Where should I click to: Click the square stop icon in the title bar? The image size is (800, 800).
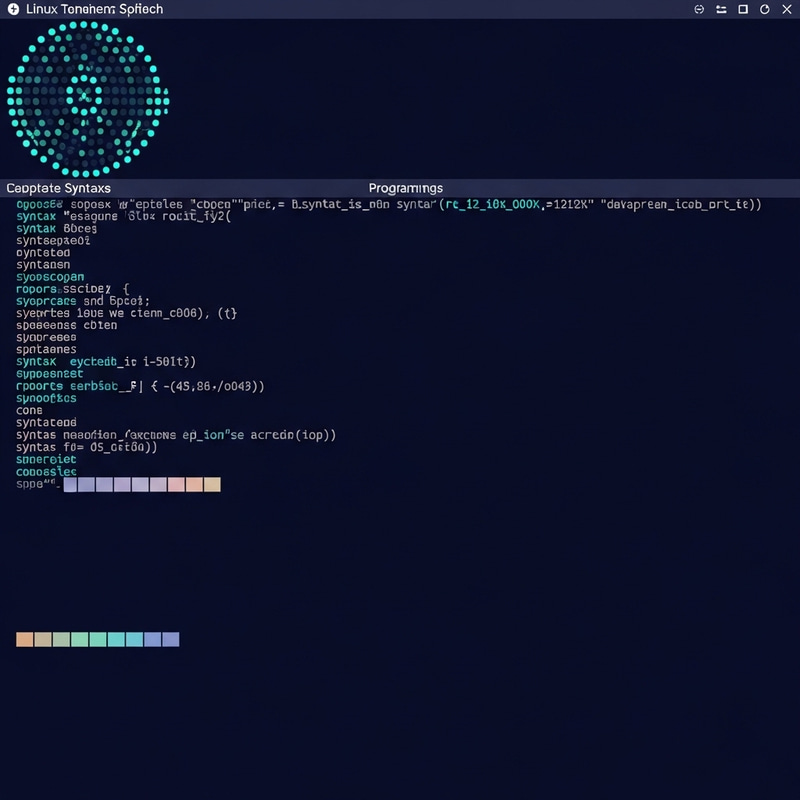[742, 9]
